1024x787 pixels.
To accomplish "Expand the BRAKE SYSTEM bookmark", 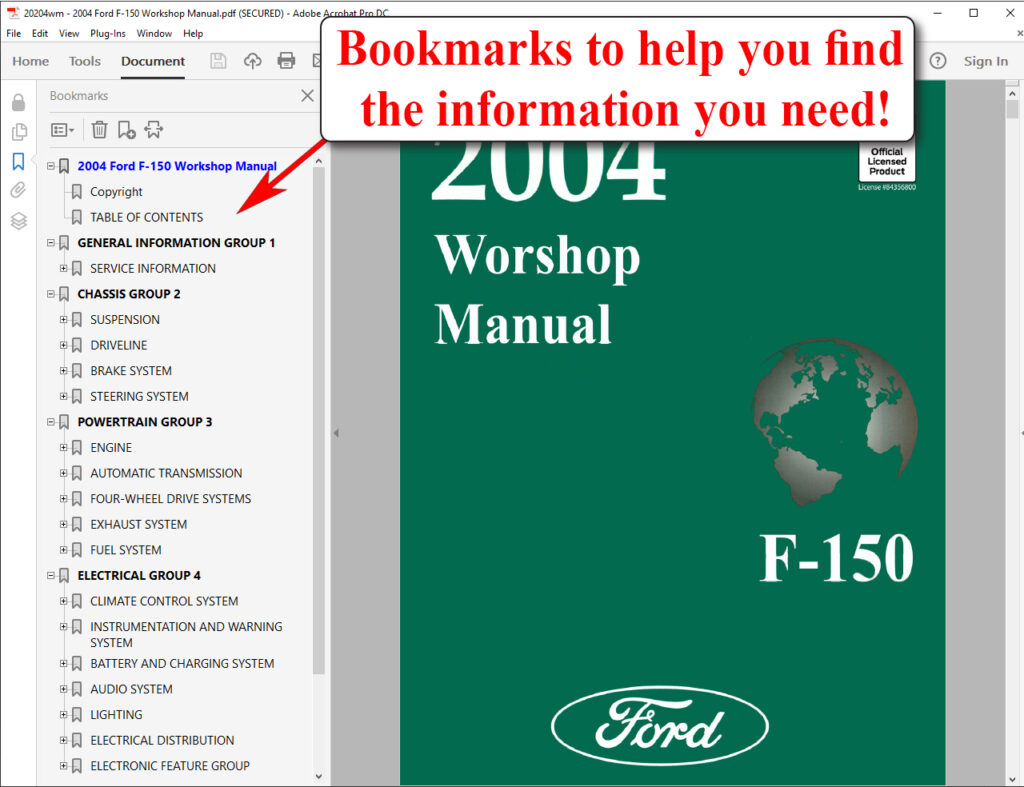I will coord(63,370).
